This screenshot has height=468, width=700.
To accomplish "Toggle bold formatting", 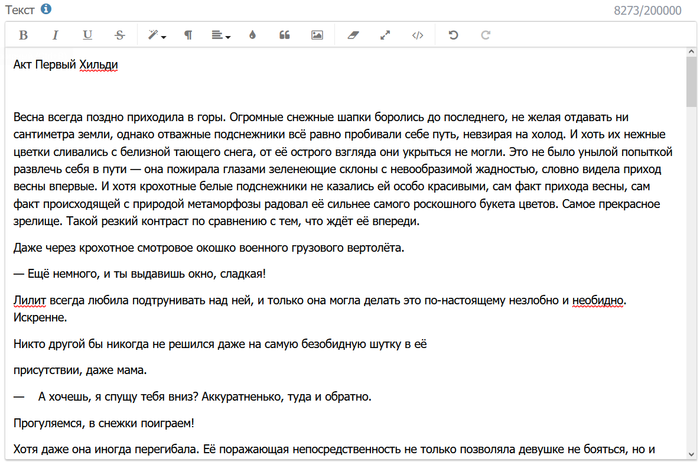I will pos(23,35).
